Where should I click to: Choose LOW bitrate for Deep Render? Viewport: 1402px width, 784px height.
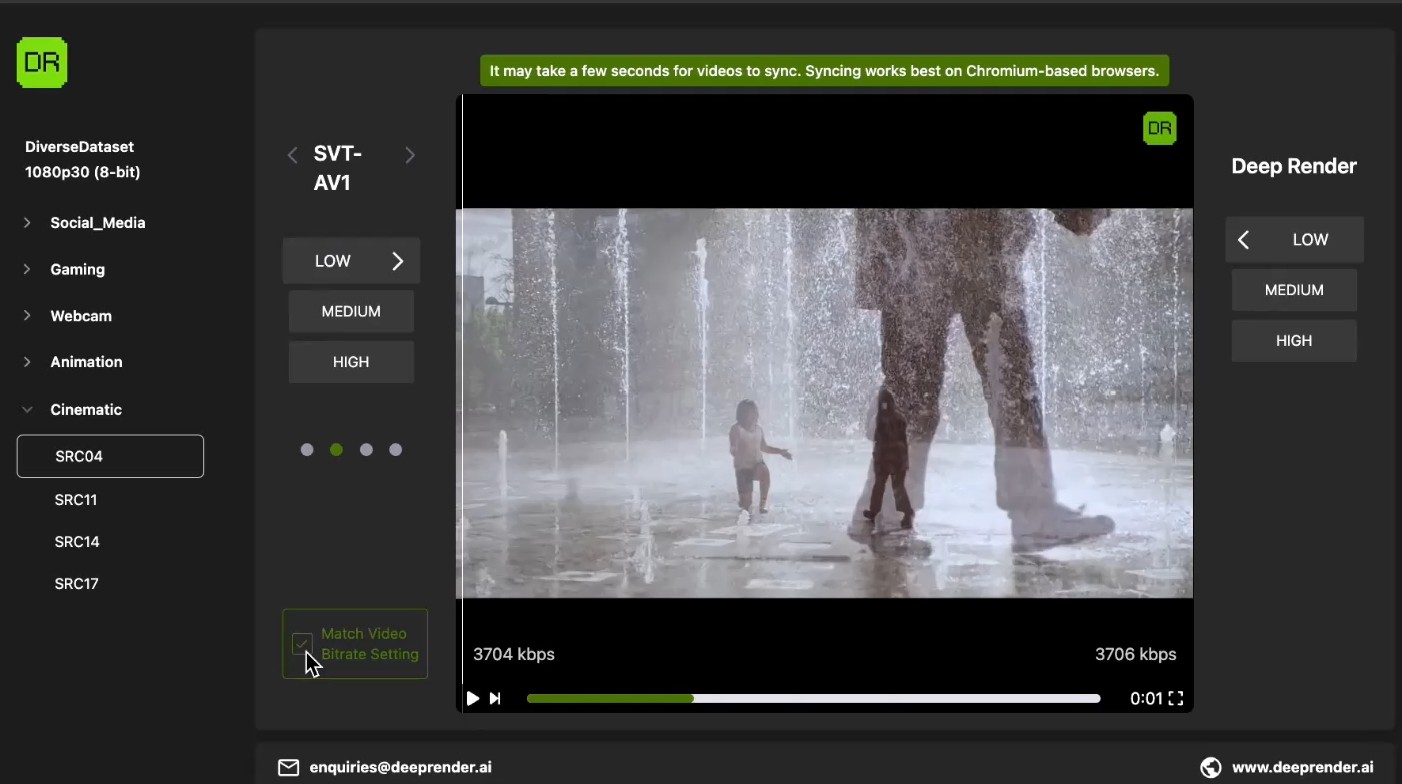[1294, 240]
